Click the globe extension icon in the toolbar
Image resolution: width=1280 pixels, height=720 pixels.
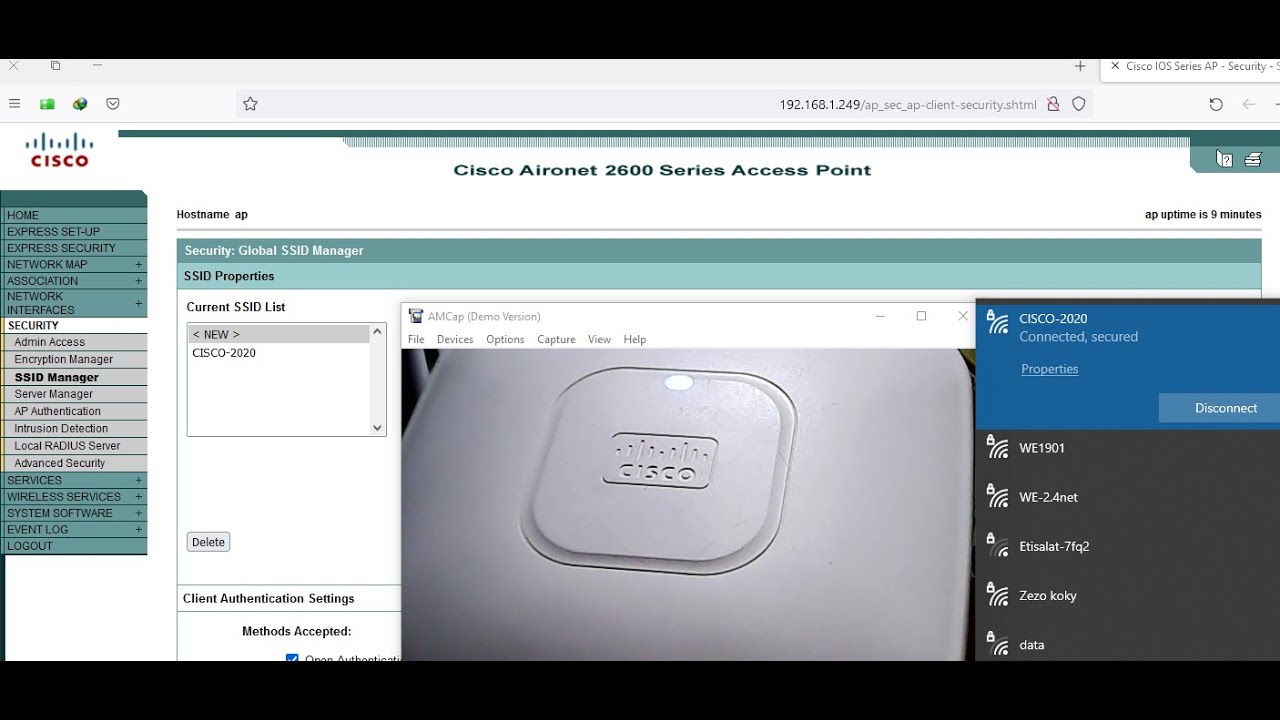coord(80,104)
